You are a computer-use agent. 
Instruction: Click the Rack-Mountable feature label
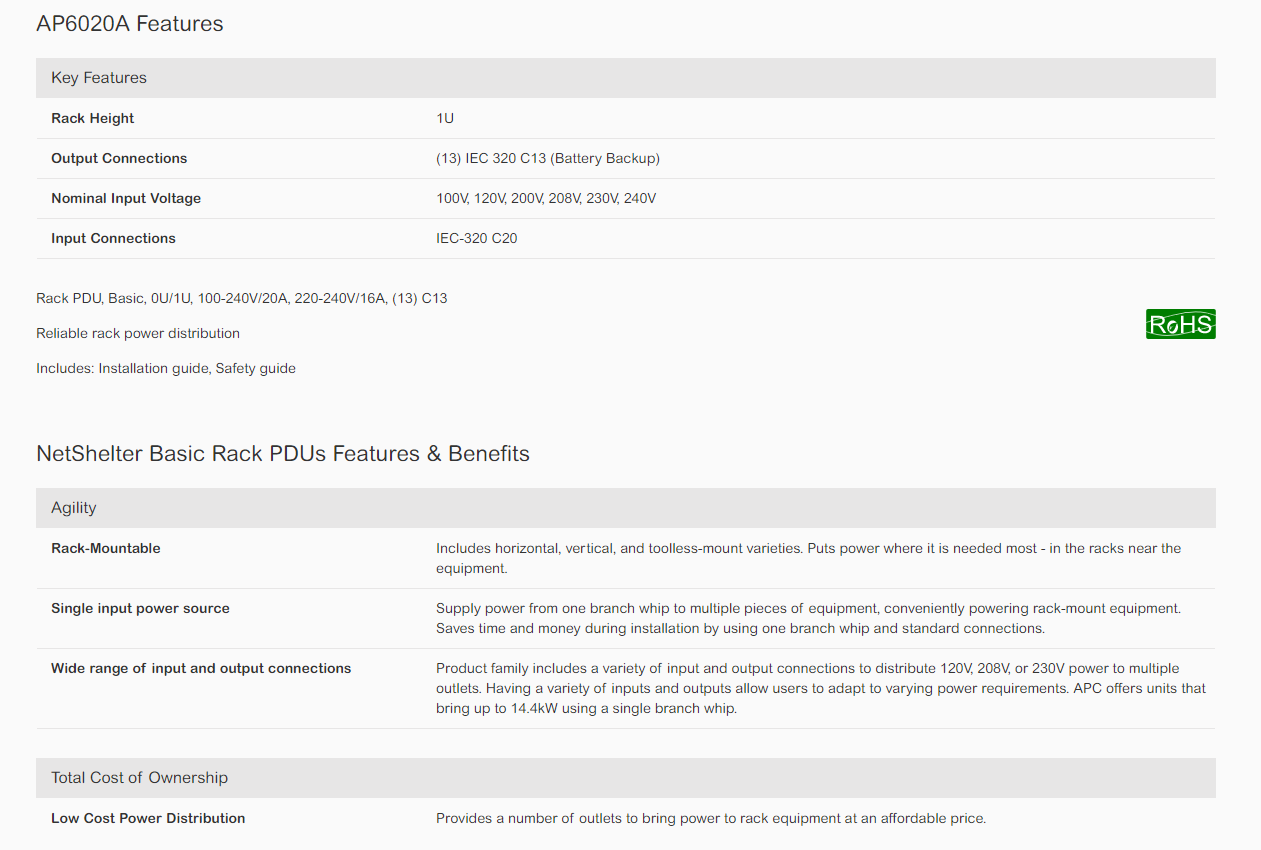click(106, 548)
